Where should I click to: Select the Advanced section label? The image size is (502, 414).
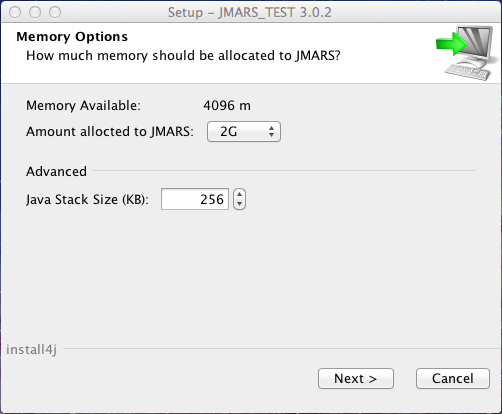(x=56, y=171)
